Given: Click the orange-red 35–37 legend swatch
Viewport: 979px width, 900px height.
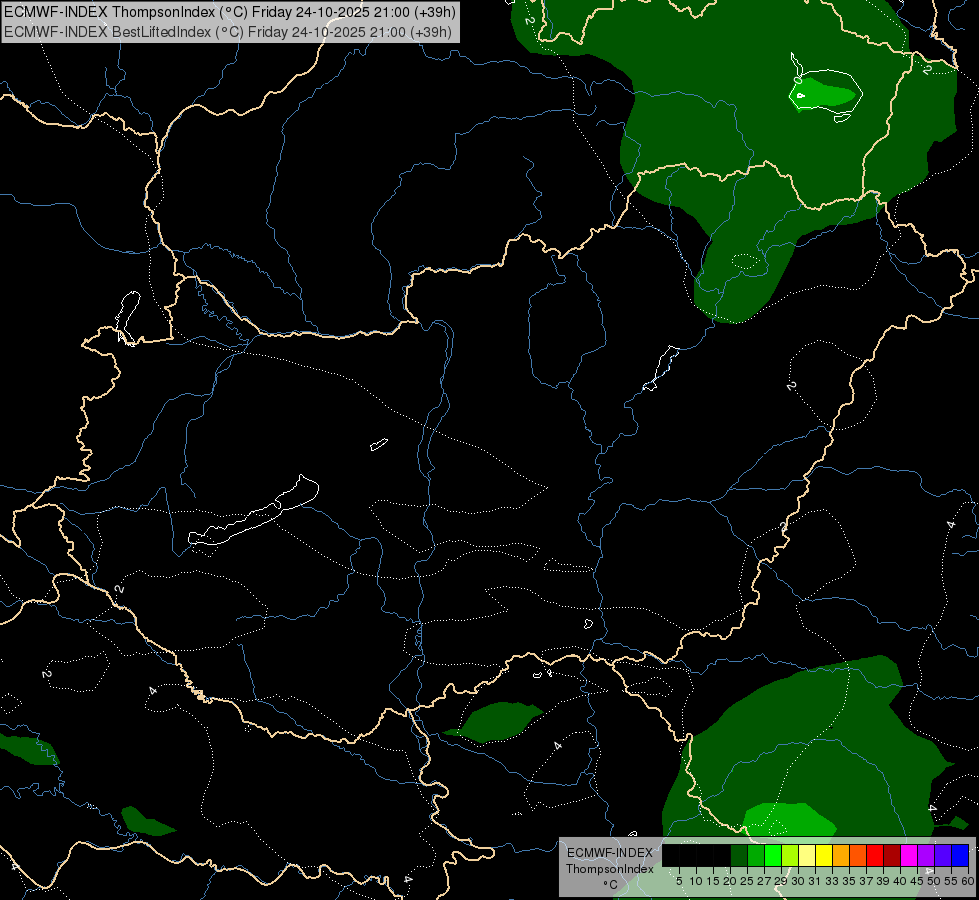Looking at the screenshot, I should click(x=858, y=855).
